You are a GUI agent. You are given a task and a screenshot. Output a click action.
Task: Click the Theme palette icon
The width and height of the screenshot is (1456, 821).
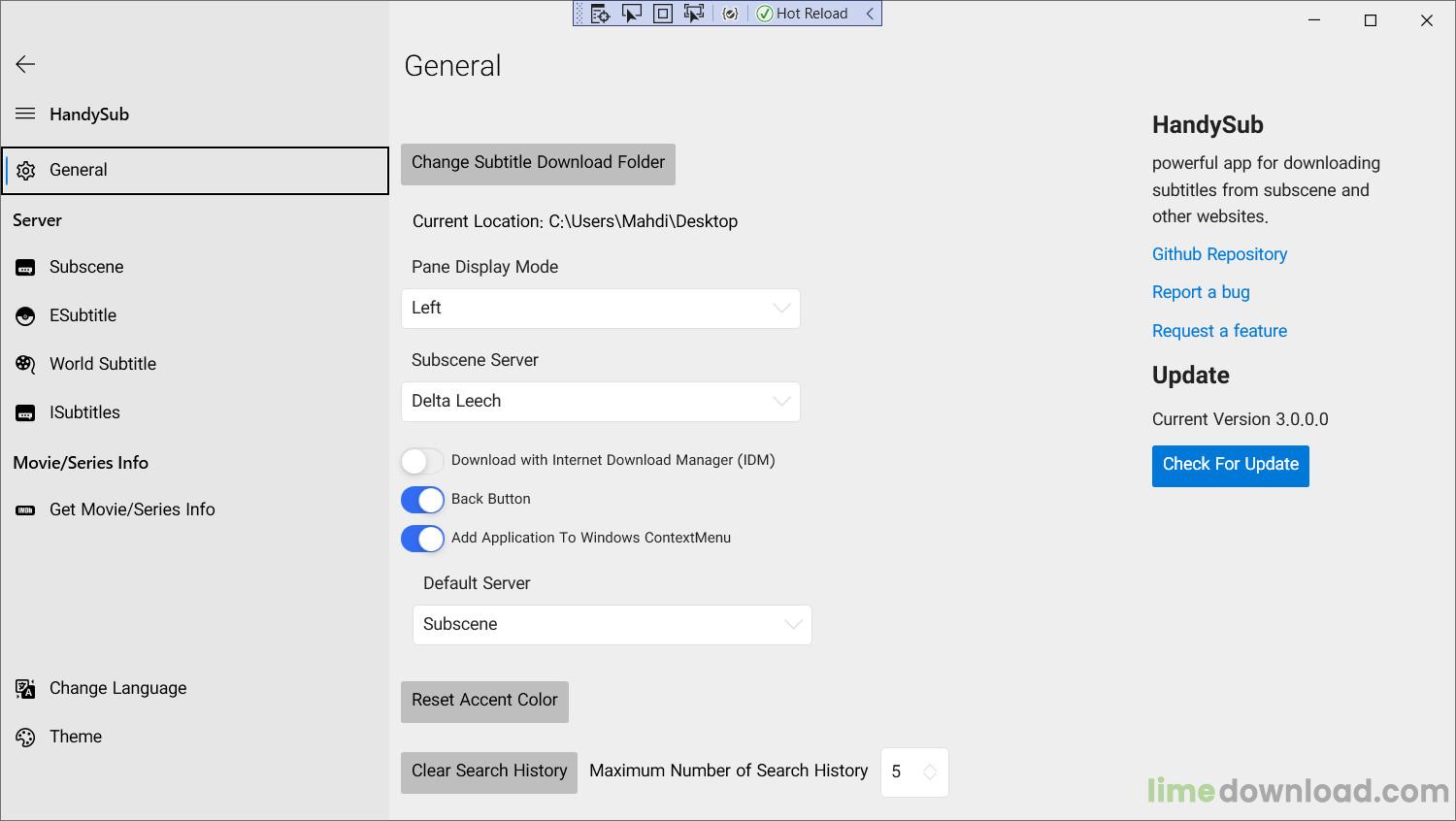click(26, 738)
